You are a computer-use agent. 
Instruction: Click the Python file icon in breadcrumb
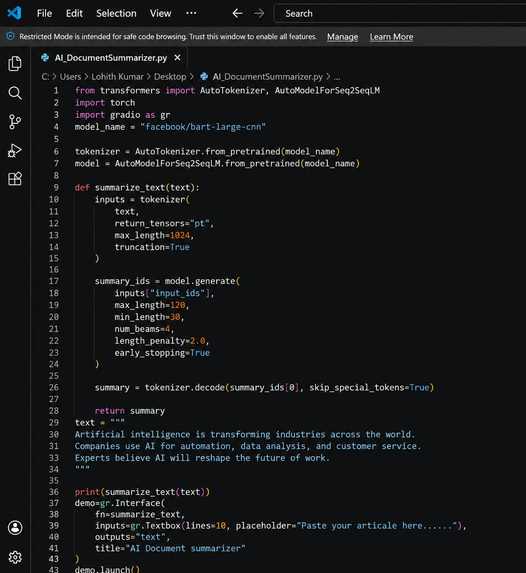(204, 76)
